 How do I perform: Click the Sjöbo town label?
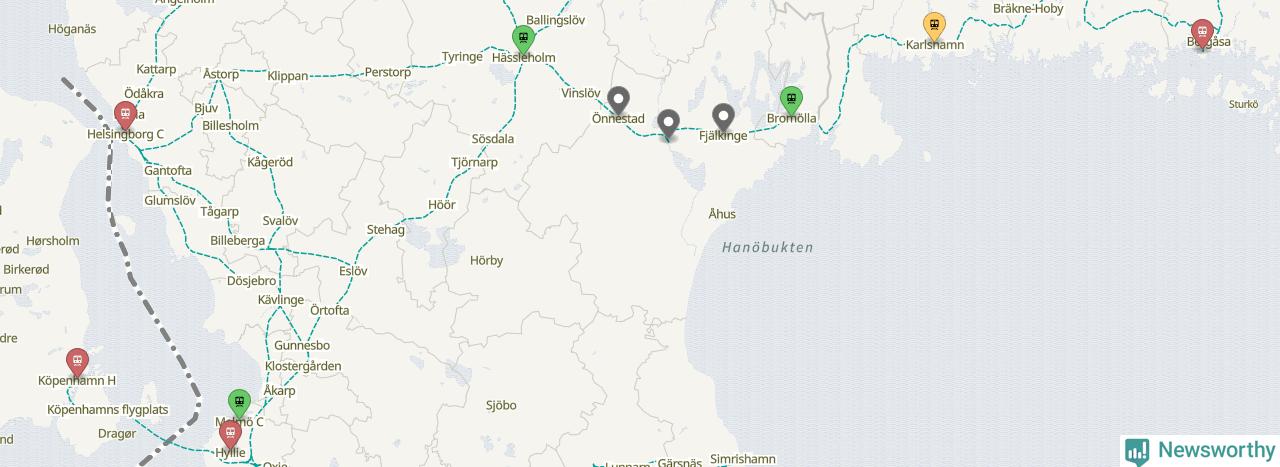pos(501,405)
